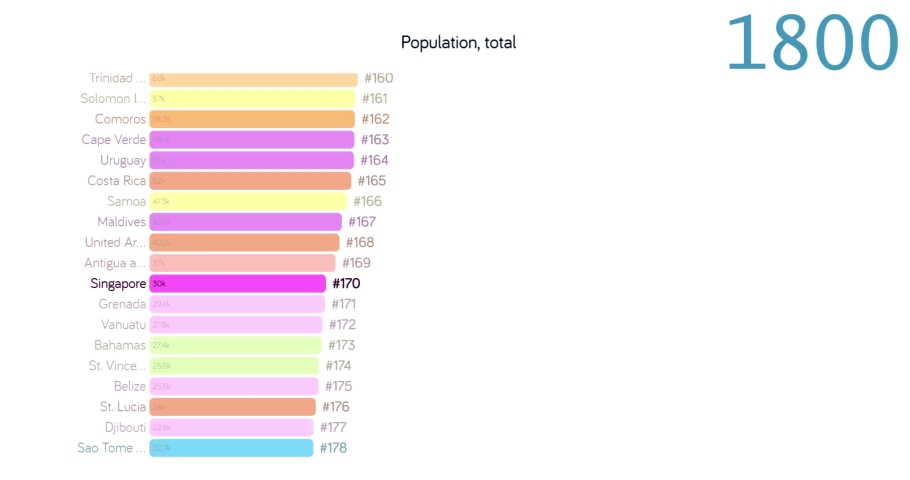The image size is (910, 480).
Task: Select the Maldives country label
Action: (121, 222)
